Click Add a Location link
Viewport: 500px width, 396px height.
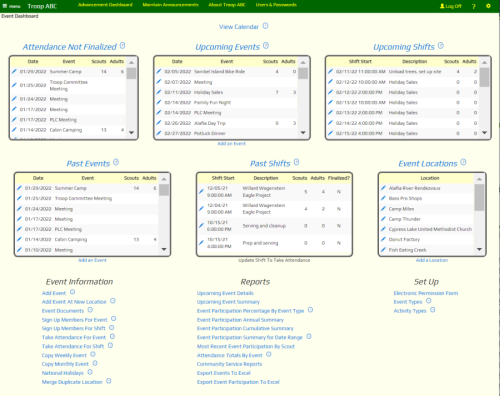432,260
